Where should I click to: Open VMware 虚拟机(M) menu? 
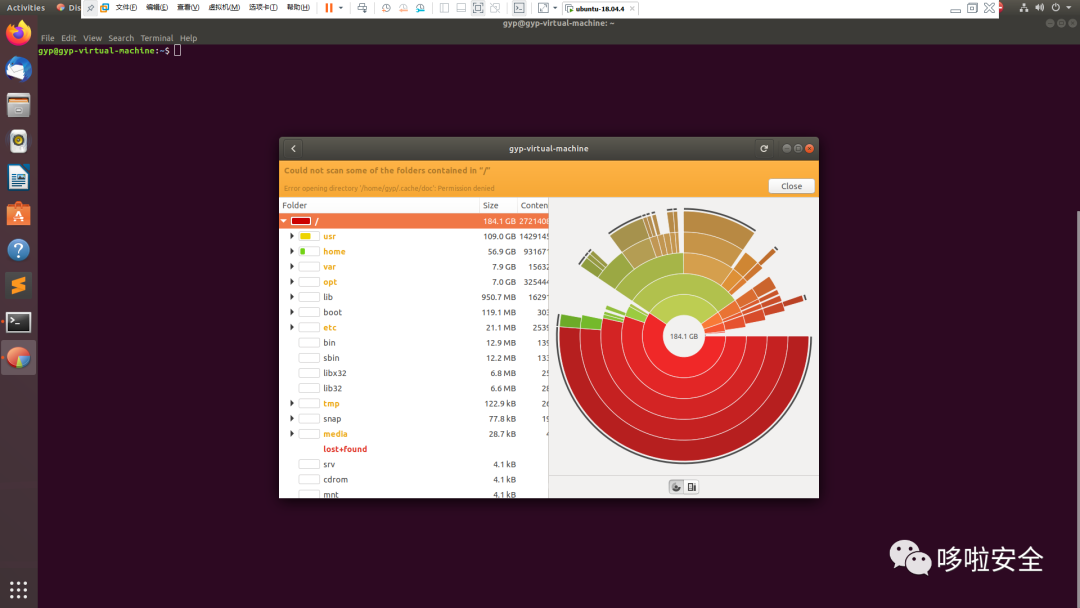[224, 8]
